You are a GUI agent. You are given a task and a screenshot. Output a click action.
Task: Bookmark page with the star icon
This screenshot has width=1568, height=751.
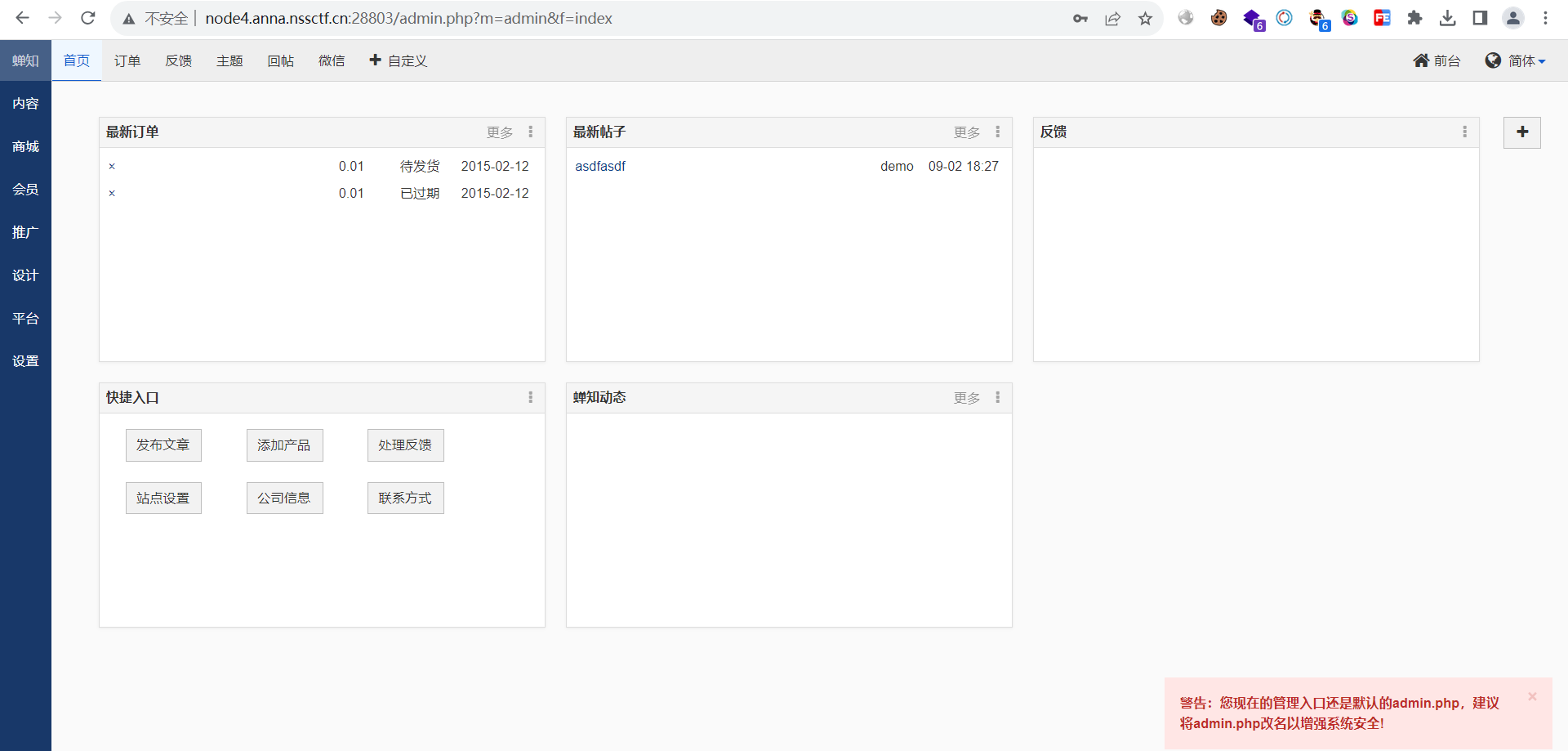tap(1146, 18)
